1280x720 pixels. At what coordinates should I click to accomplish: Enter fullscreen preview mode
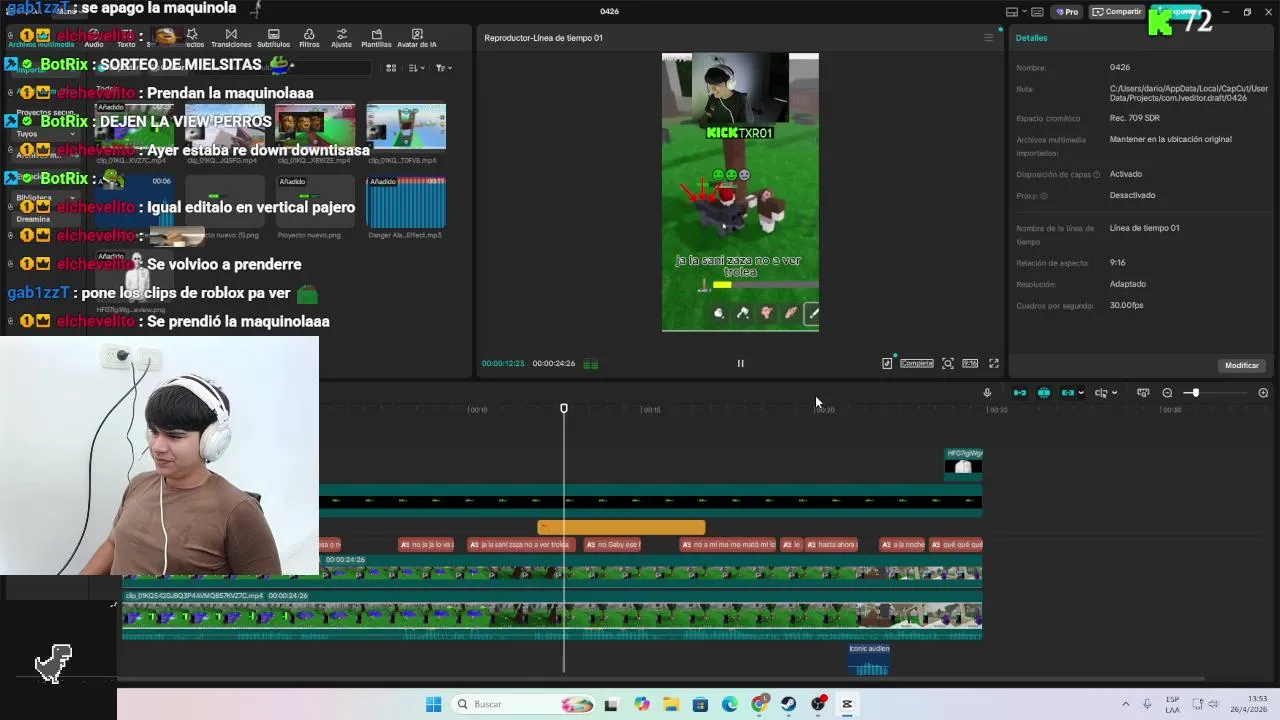(994, 363)
